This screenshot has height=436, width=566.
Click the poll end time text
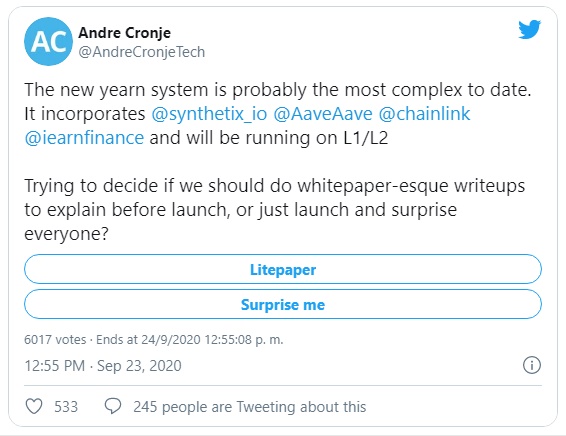point(190,340)
